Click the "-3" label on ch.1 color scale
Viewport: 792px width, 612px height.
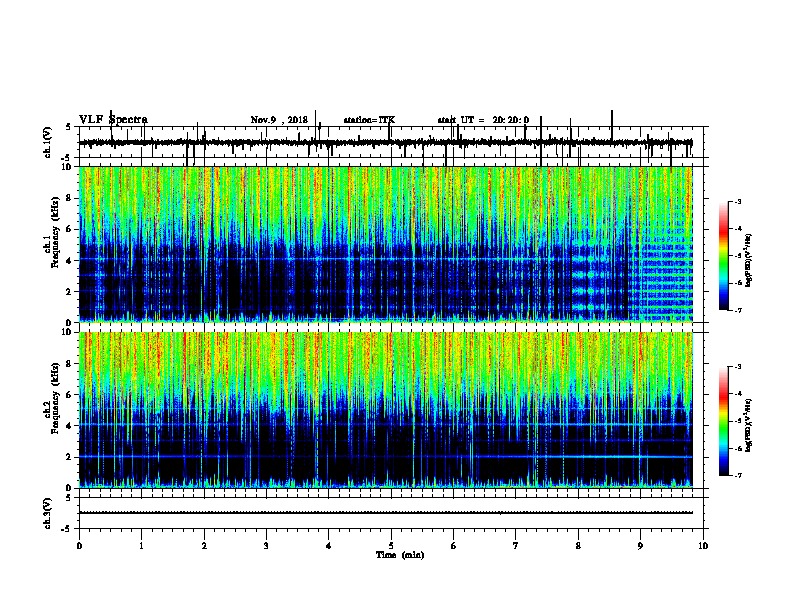(x=738, y=202)
